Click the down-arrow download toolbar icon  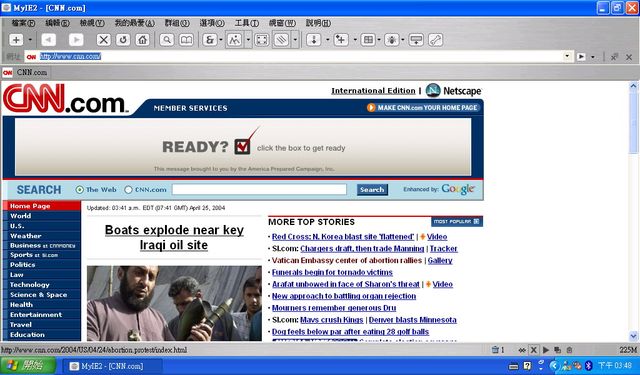tap(313, 40)
